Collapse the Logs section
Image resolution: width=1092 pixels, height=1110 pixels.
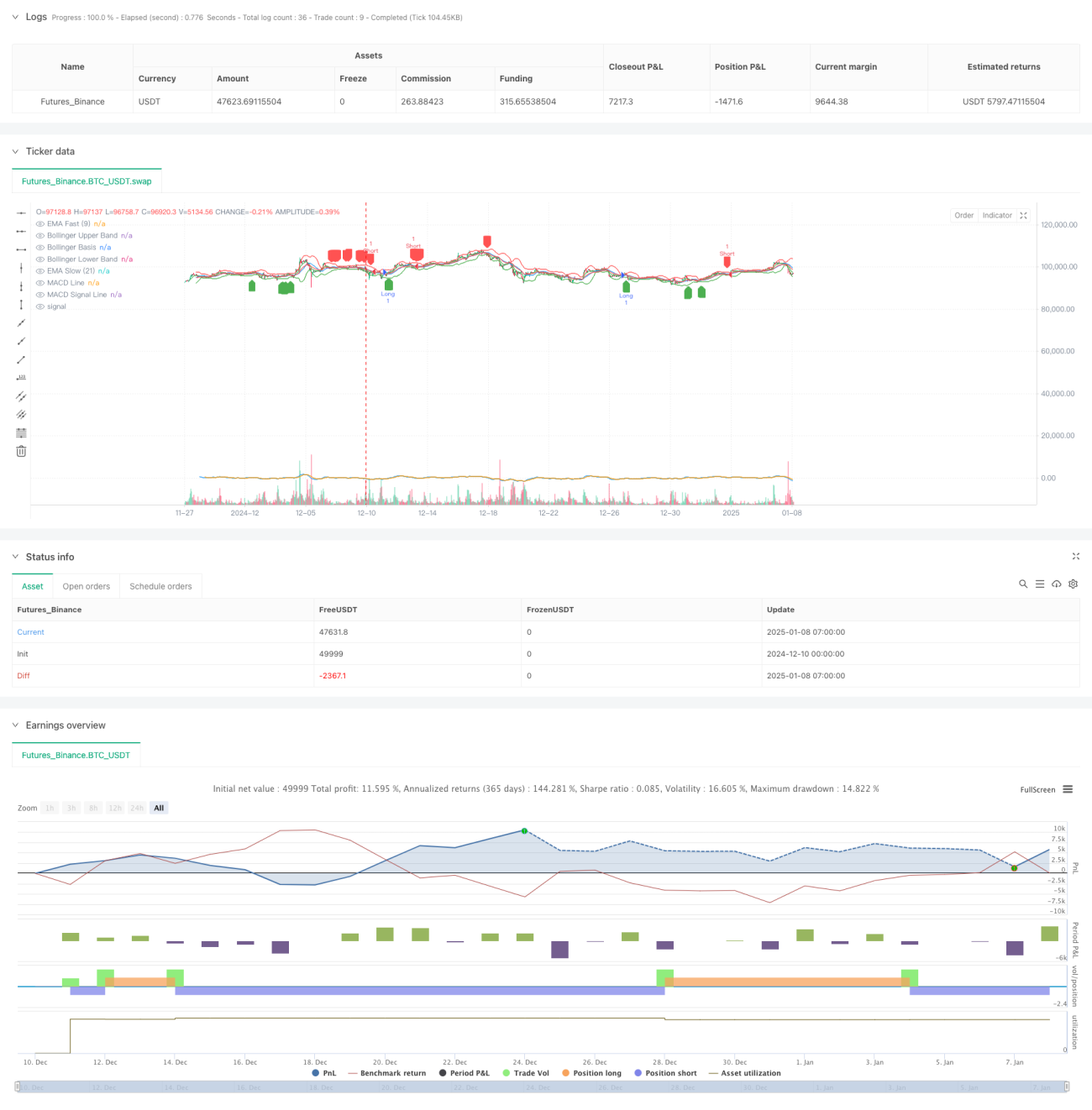coord(15,17)
